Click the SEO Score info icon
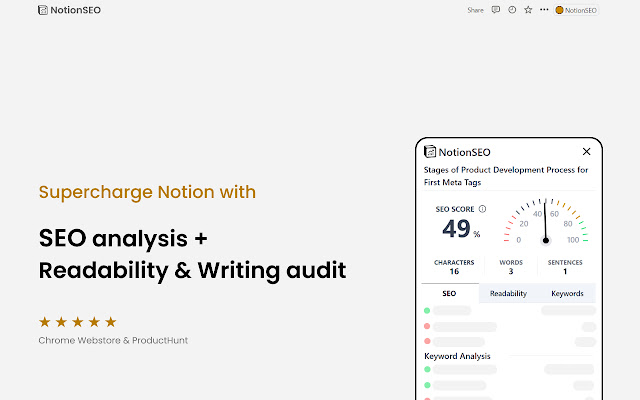 pyautogui.click(x=482, y=209)
